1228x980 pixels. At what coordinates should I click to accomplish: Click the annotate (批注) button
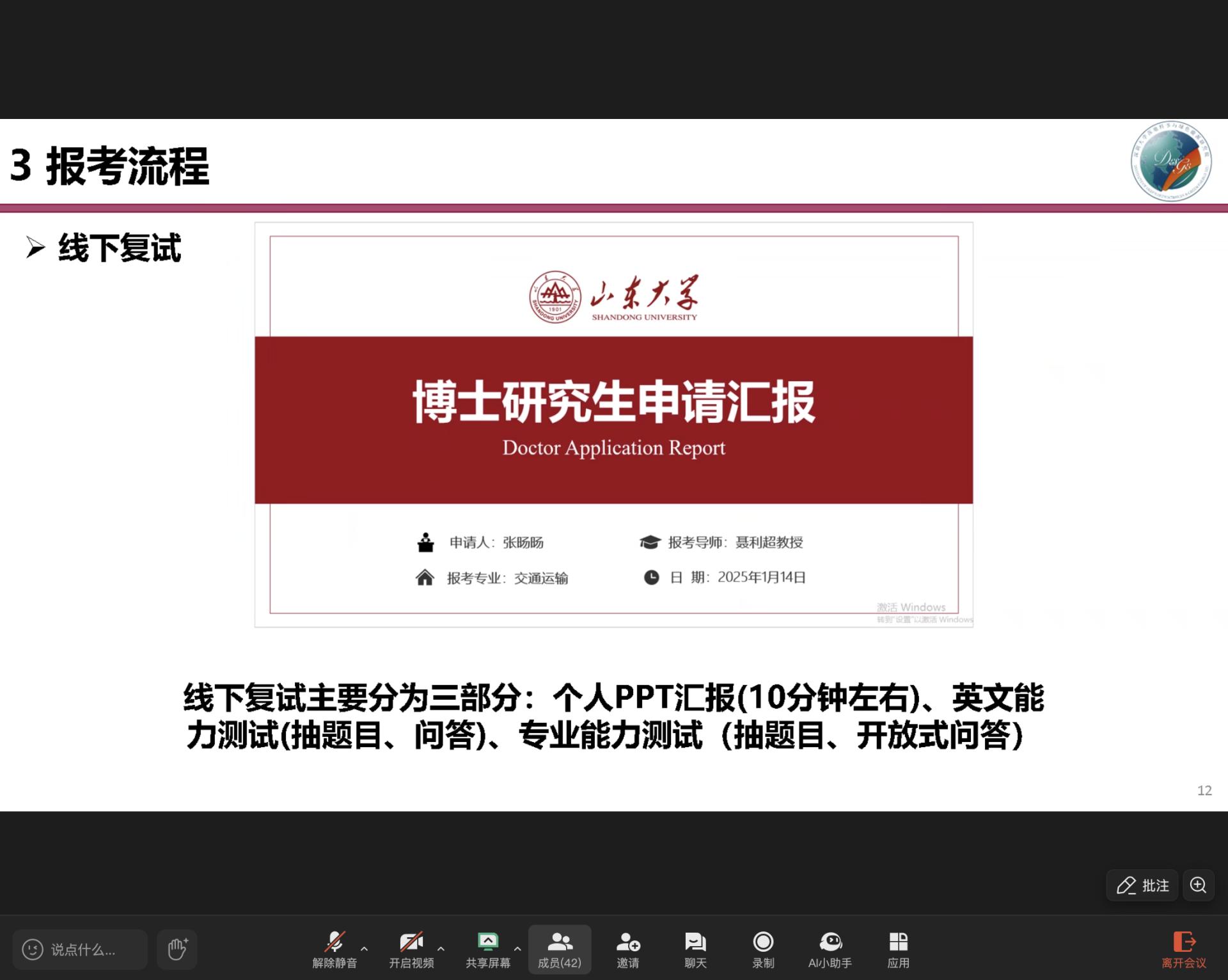tap(1142, 885)
